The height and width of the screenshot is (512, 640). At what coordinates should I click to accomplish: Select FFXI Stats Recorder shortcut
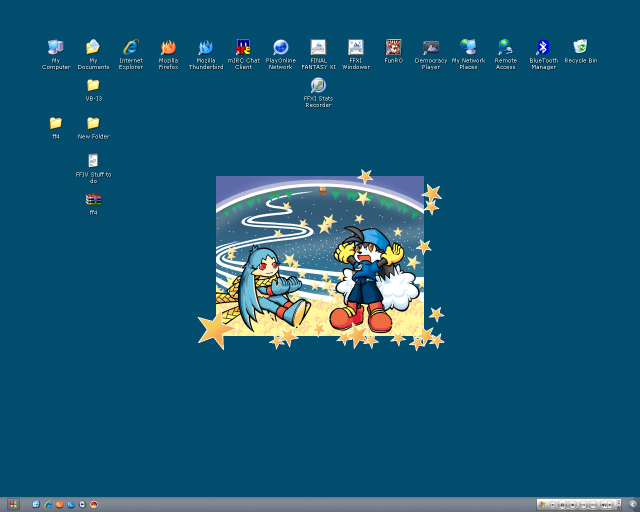[x=318, y=93]
